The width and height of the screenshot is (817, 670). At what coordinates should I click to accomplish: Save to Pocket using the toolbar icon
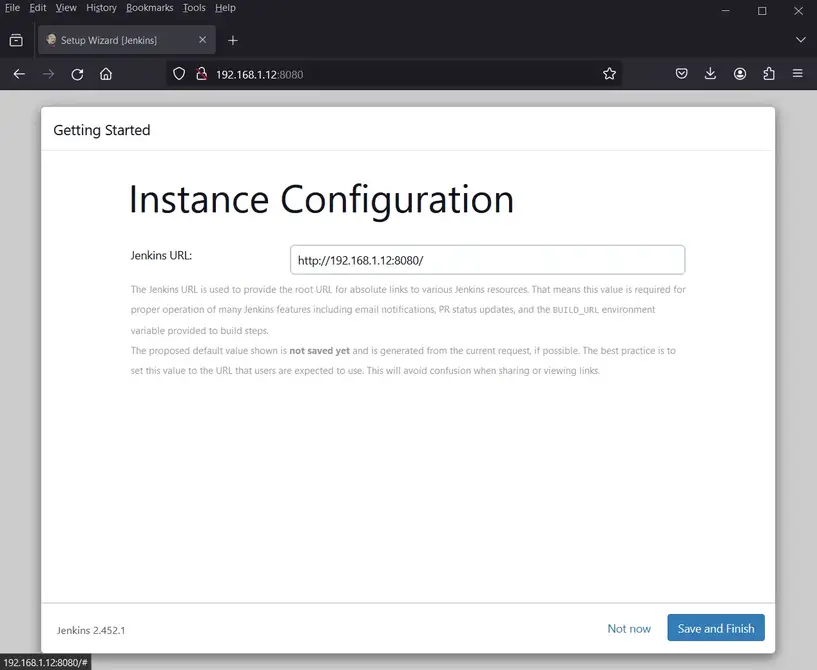point(681,74)
